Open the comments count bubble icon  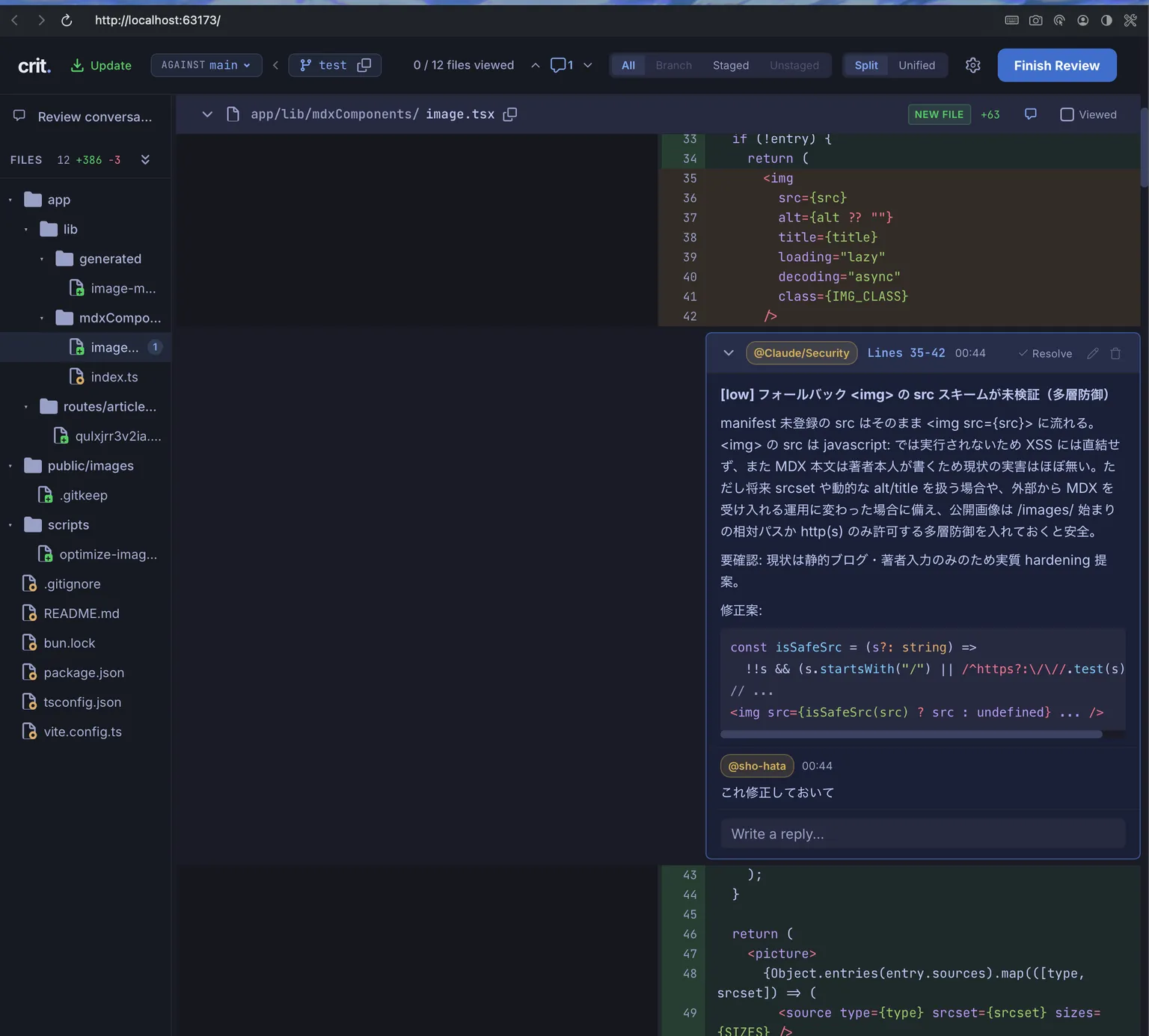(x=562, y=65)
